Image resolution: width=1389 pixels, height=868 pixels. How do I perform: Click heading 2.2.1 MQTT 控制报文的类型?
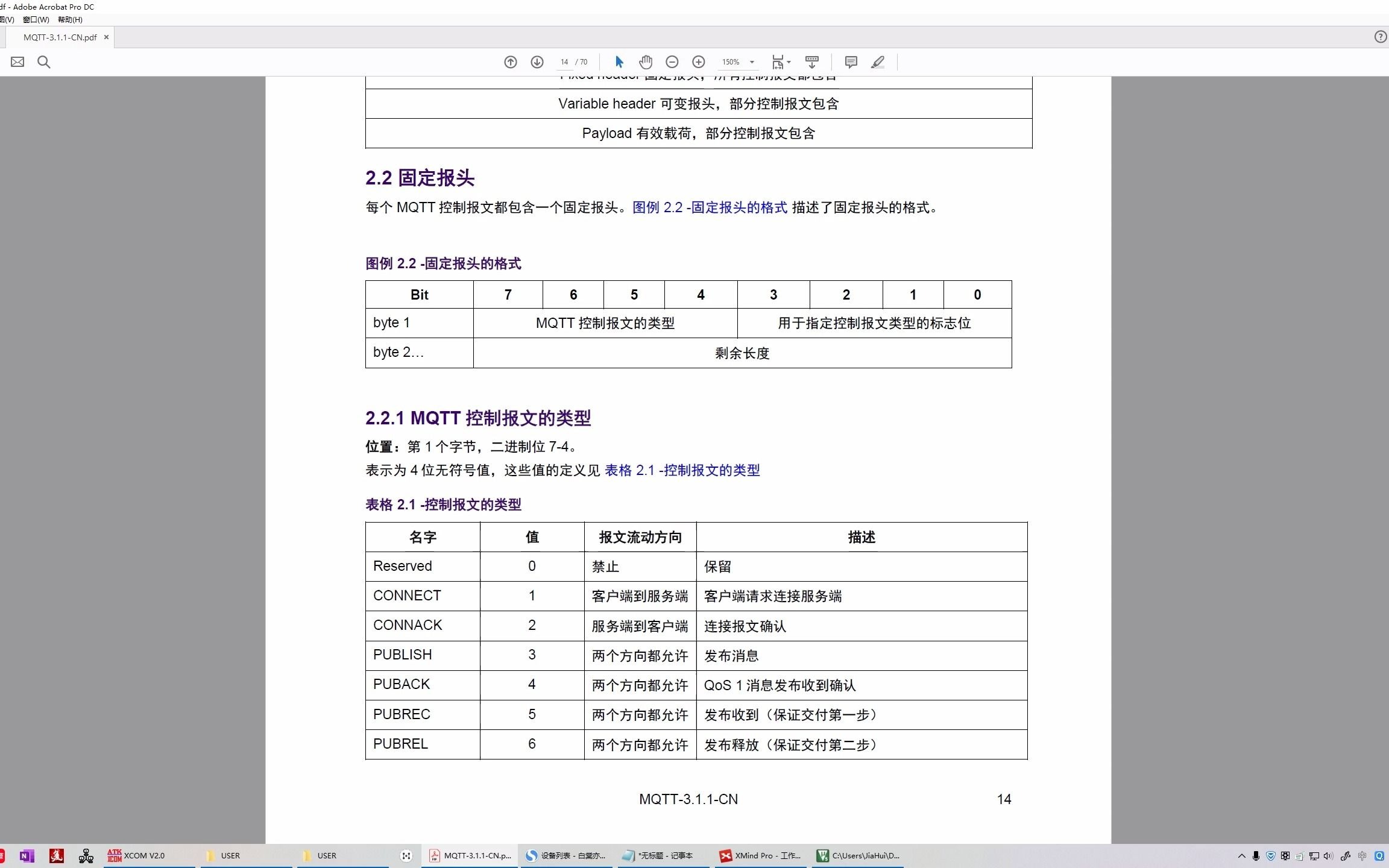[478, 418]
